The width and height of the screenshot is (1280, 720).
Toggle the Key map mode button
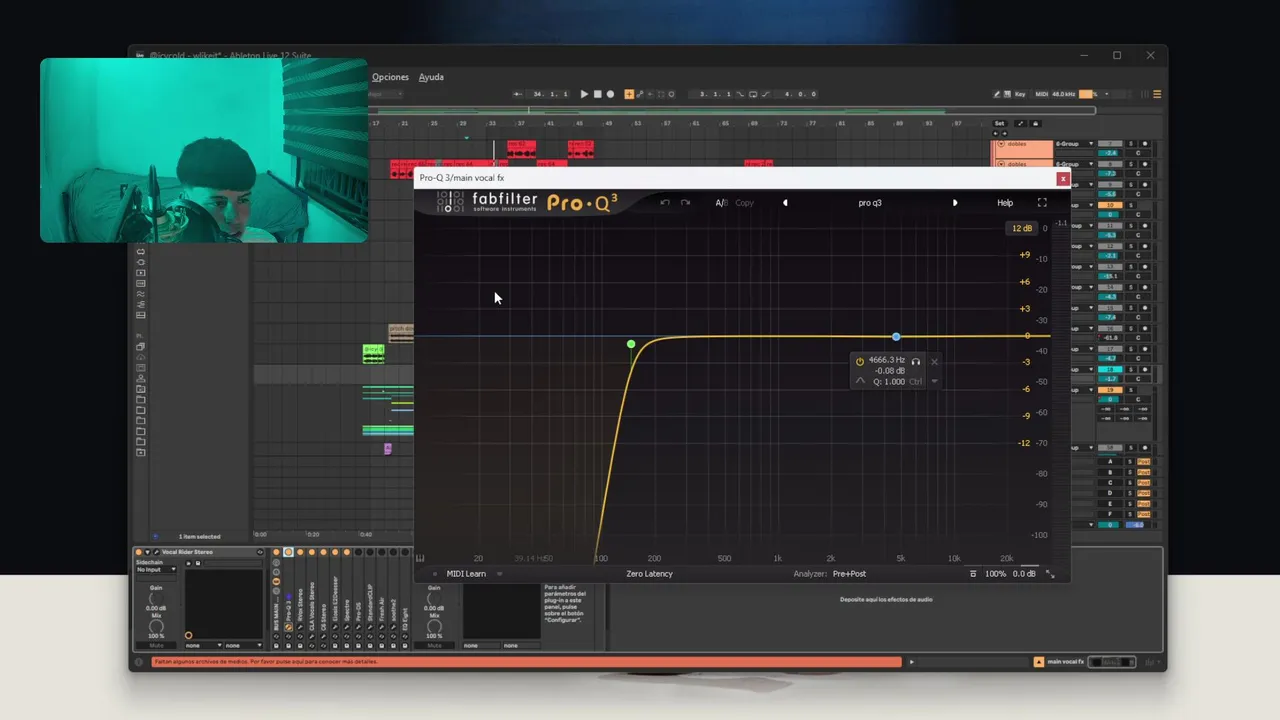[x=1020, y=94]
